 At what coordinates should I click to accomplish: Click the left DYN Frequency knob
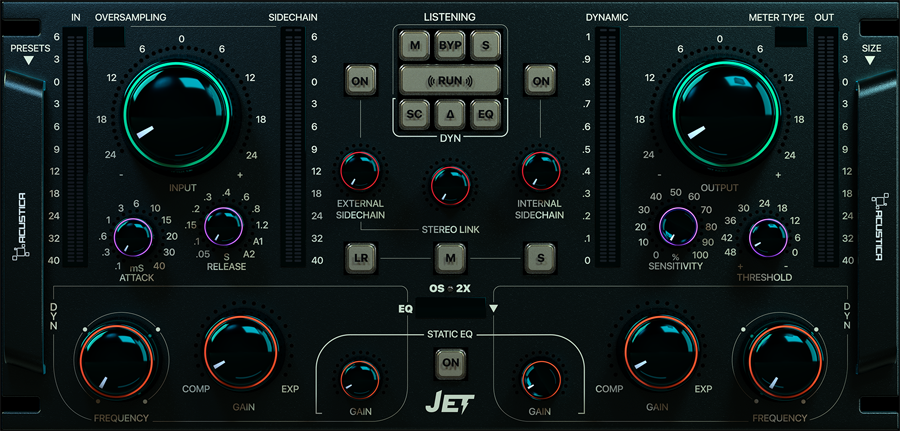116,362
